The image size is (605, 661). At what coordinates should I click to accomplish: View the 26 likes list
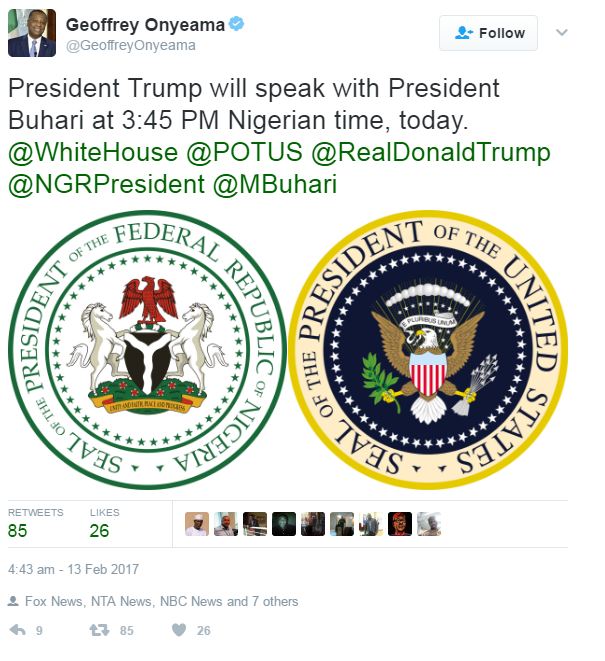click(104, 524)
